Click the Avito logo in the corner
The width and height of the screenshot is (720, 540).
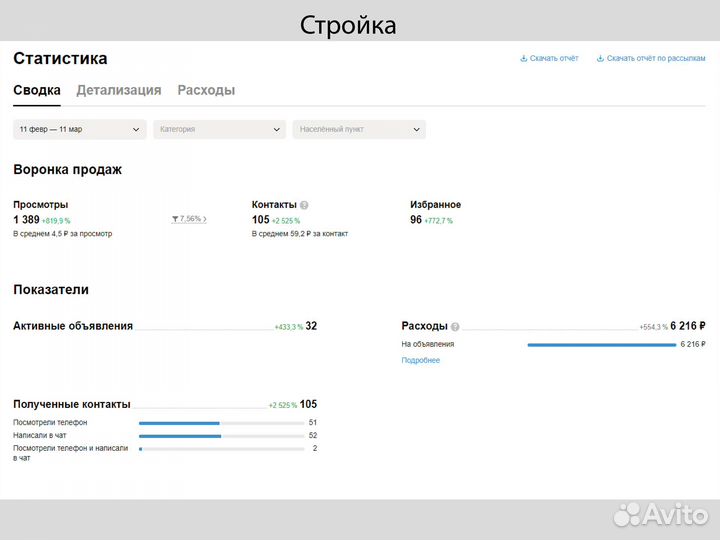point(662,513)
